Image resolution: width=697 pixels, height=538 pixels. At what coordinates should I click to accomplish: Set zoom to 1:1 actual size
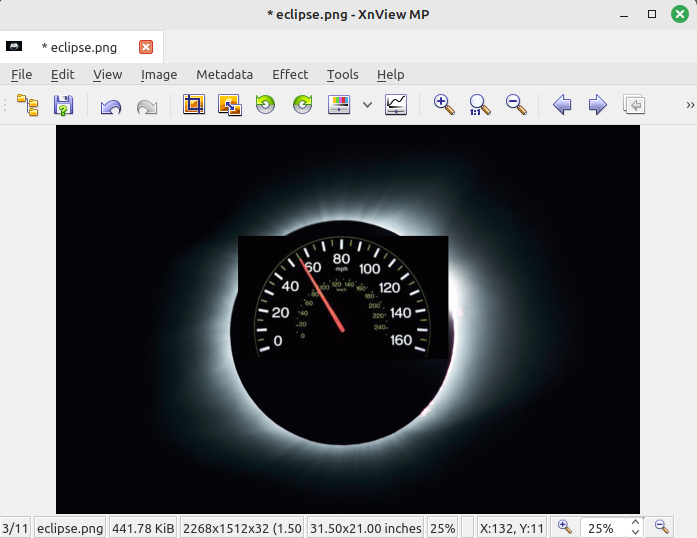click(x=480, y=105)
